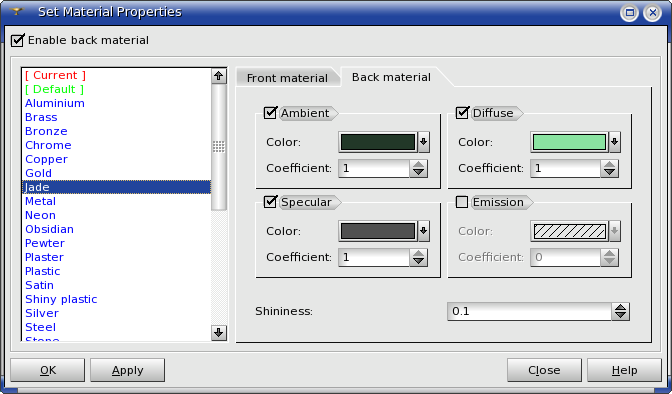672x394 pixels.
Task: Click the OK button
Action: point(48,370)
